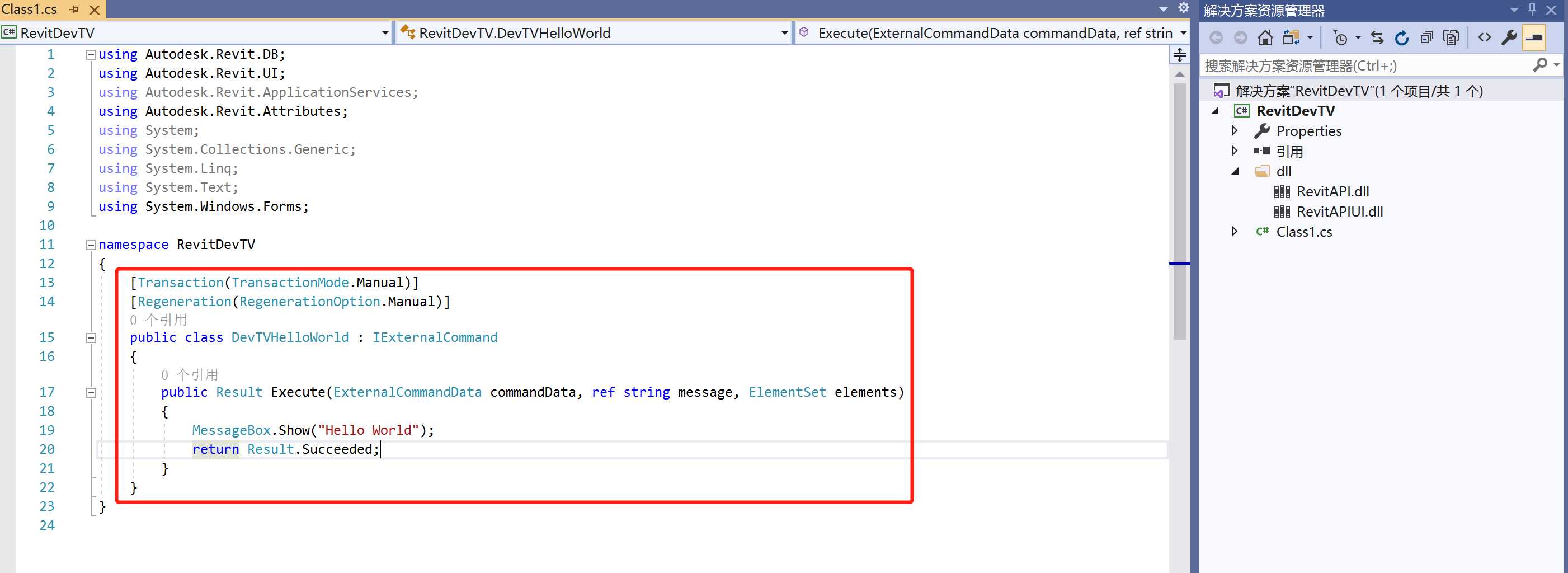Click the pending changes filter clock icon

[1340, 37]
